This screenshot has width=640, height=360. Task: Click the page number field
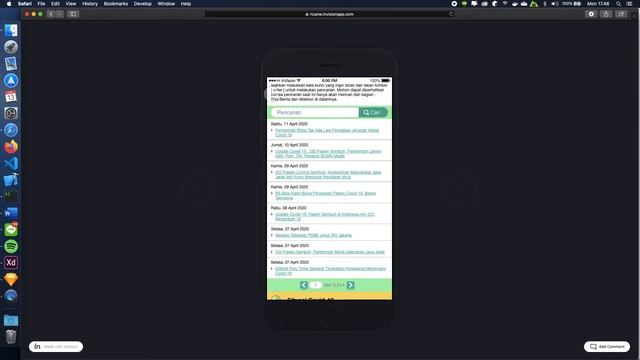click(316, 285)
